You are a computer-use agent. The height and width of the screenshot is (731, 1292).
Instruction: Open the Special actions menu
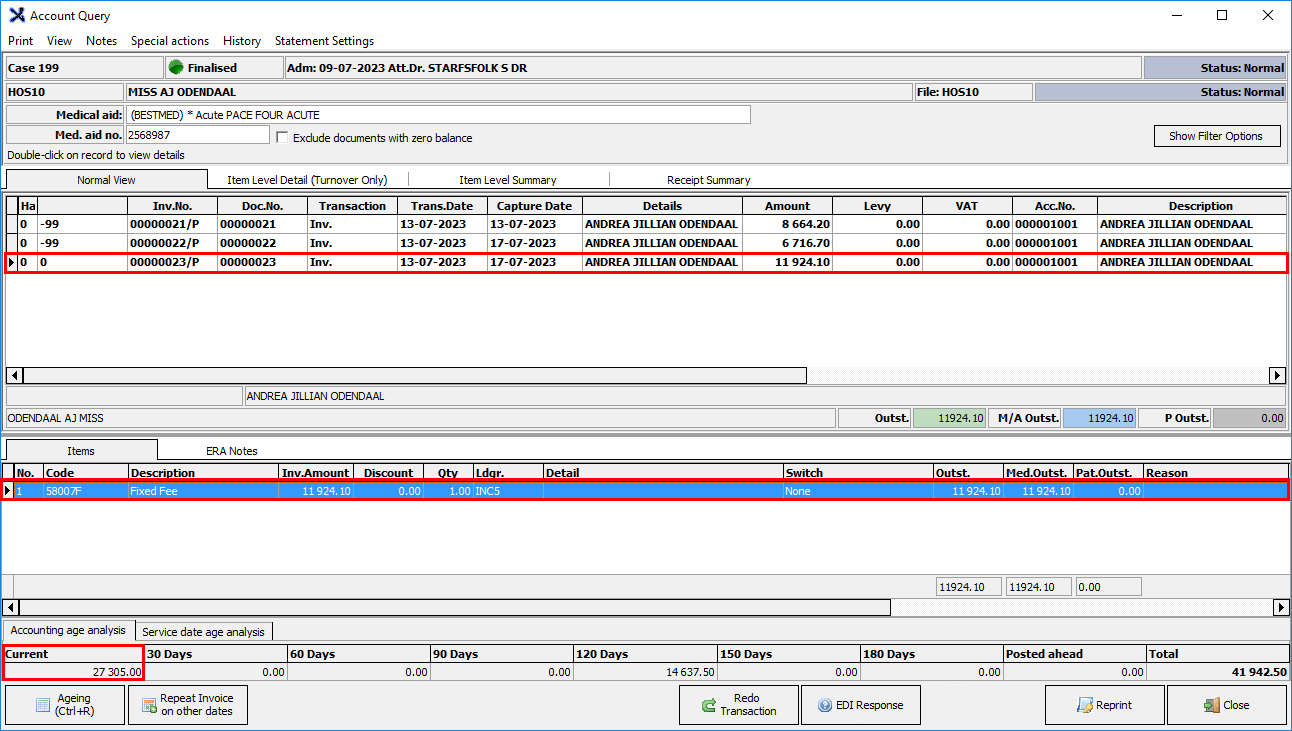click(170, 41)
